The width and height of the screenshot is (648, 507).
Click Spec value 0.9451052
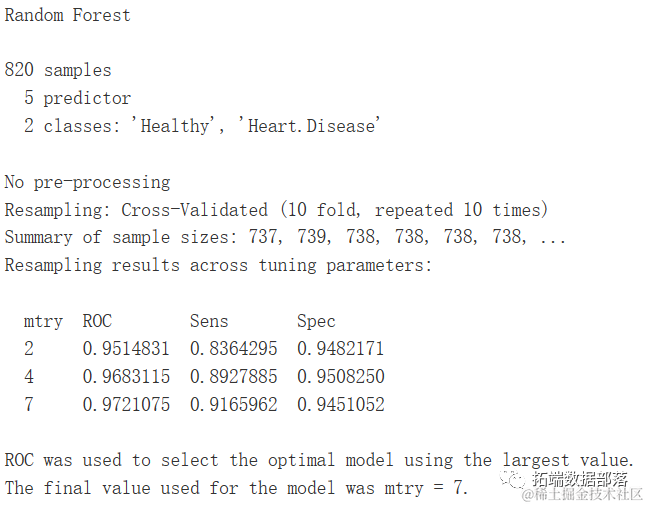click(x=341, y=405)
